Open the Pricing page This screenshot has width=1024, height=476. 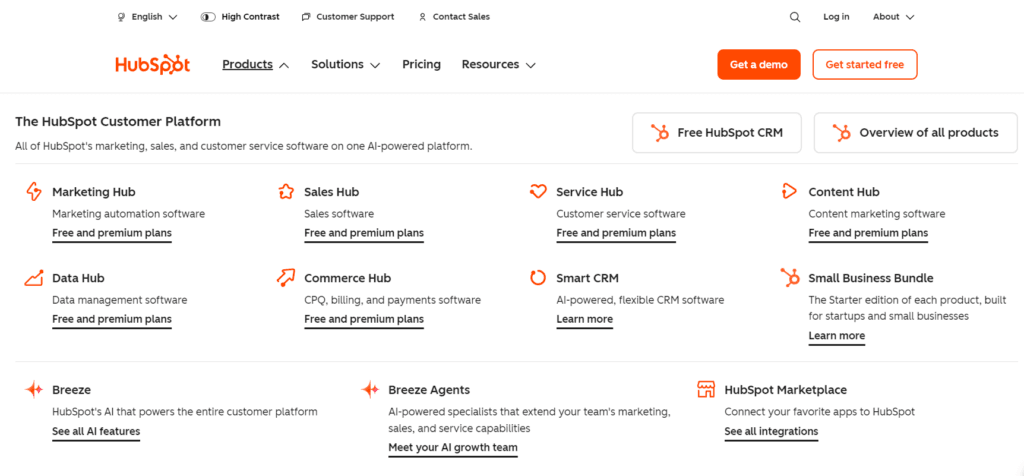point(421,65)
